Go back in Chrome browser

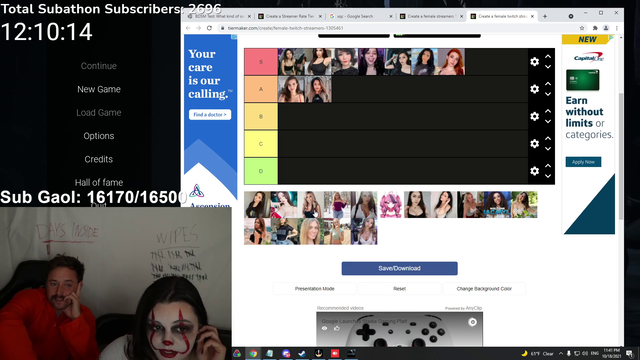(188, 28)
